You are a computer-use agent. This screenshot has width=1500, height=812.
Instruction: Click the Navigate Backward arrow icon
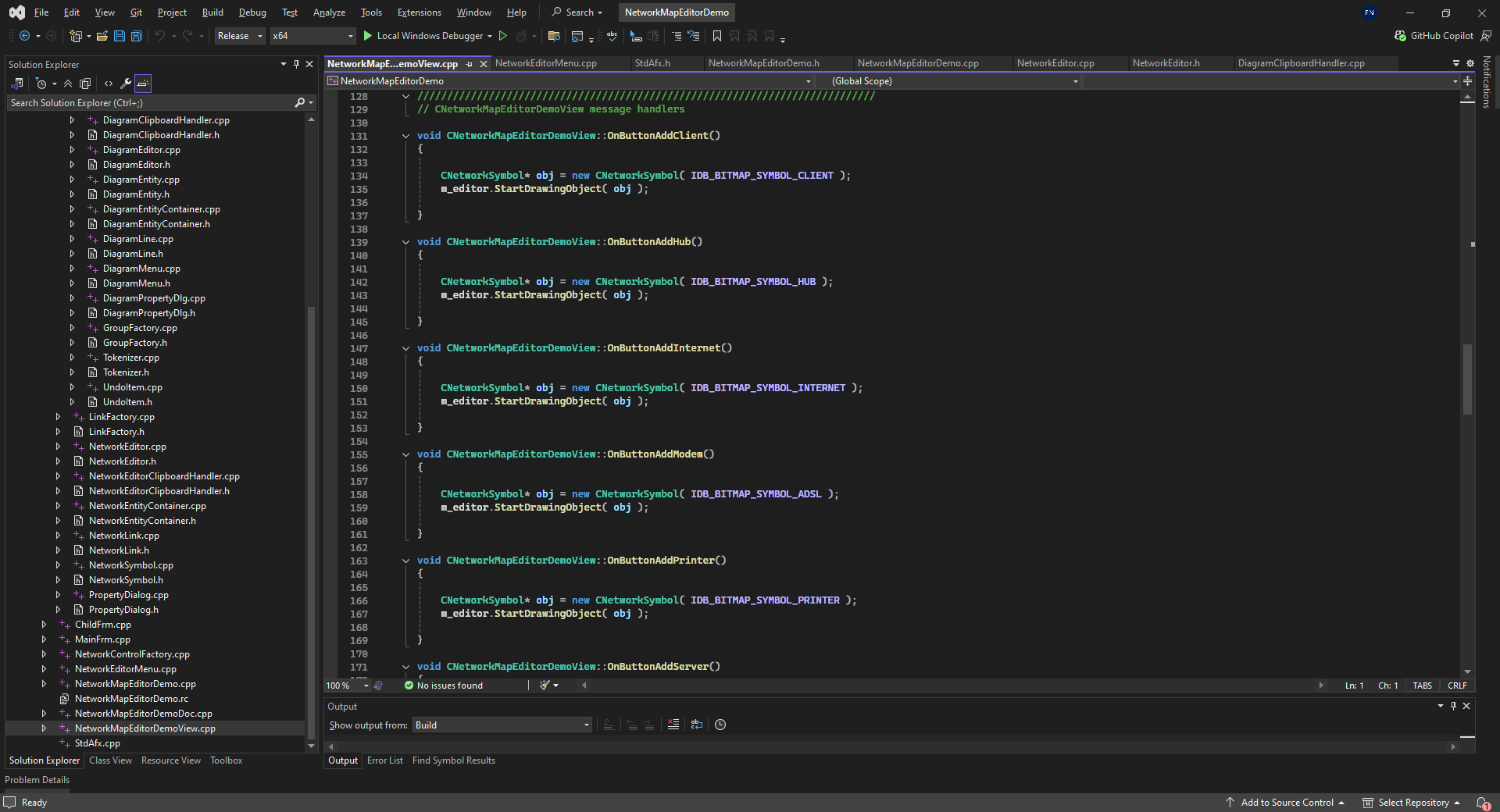click(24, 36)
